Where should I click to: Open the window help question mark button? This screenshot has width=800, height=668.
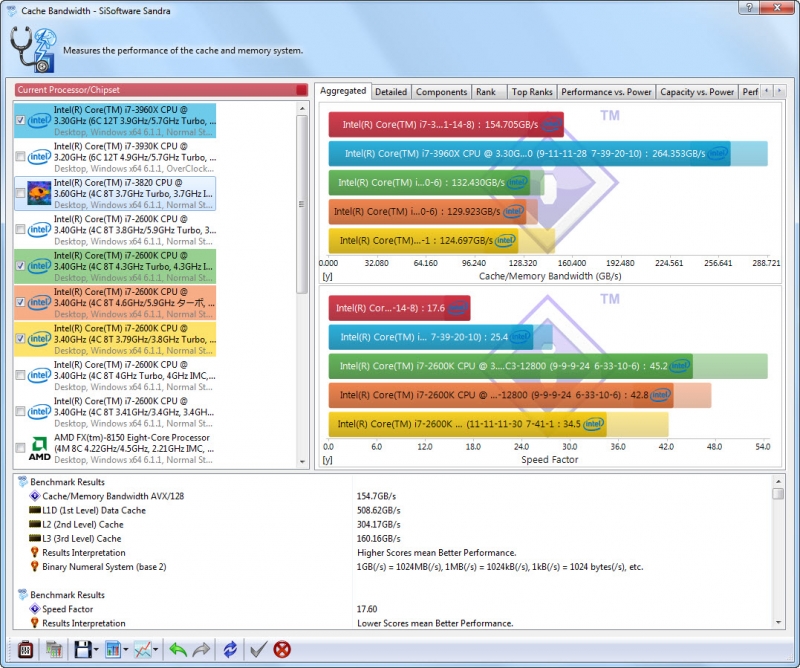tap(749, 8)
